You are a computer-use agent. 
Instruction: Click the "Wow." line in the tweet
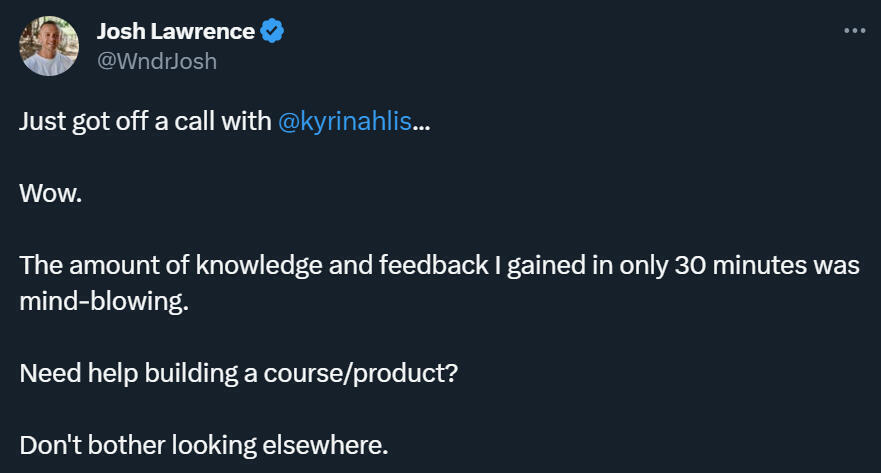coord(49,195)
